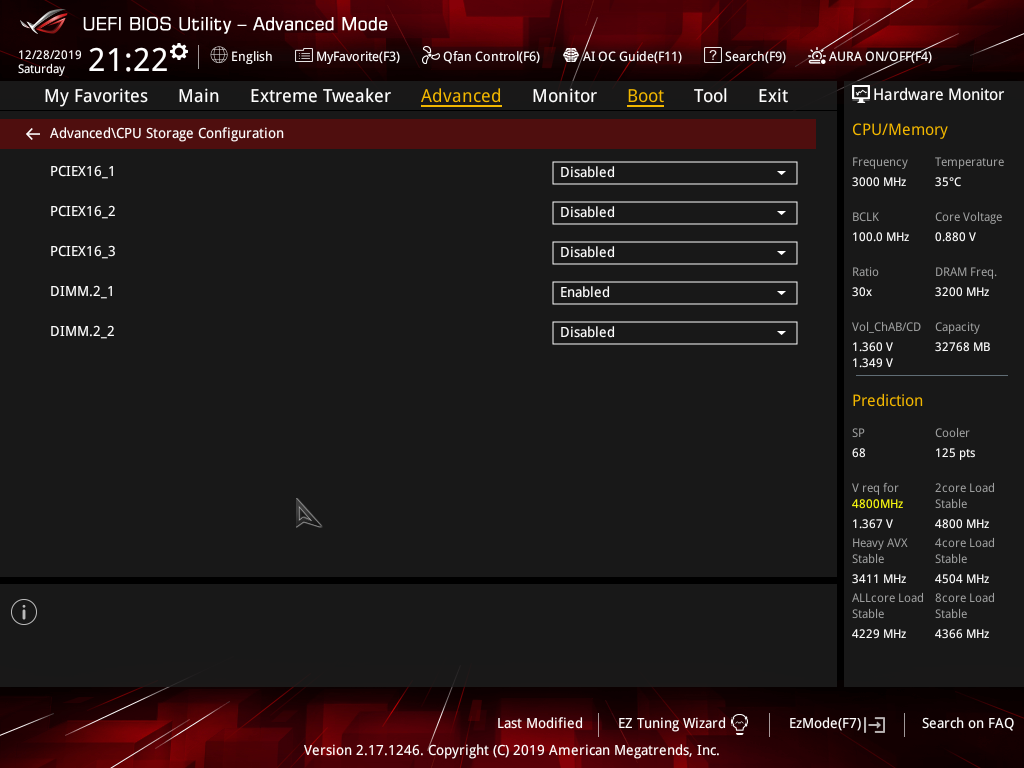Click the Search question mark icon
1024x768 pixels.
click(712, 56)
